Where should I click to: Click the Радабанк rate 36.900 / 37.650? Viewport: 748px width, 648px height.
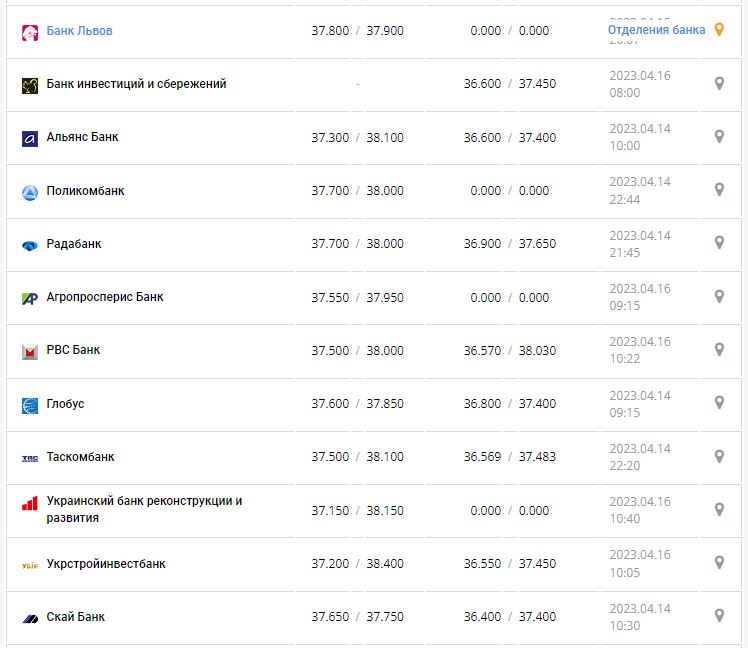click(x=509, y=244)
